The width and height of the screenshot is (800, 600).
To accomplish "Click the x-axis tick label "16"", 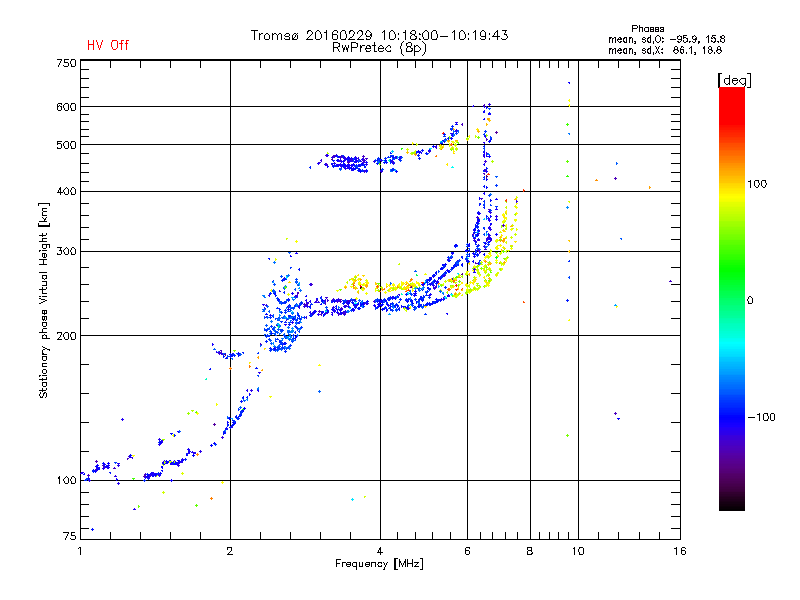I will [680, 551].
